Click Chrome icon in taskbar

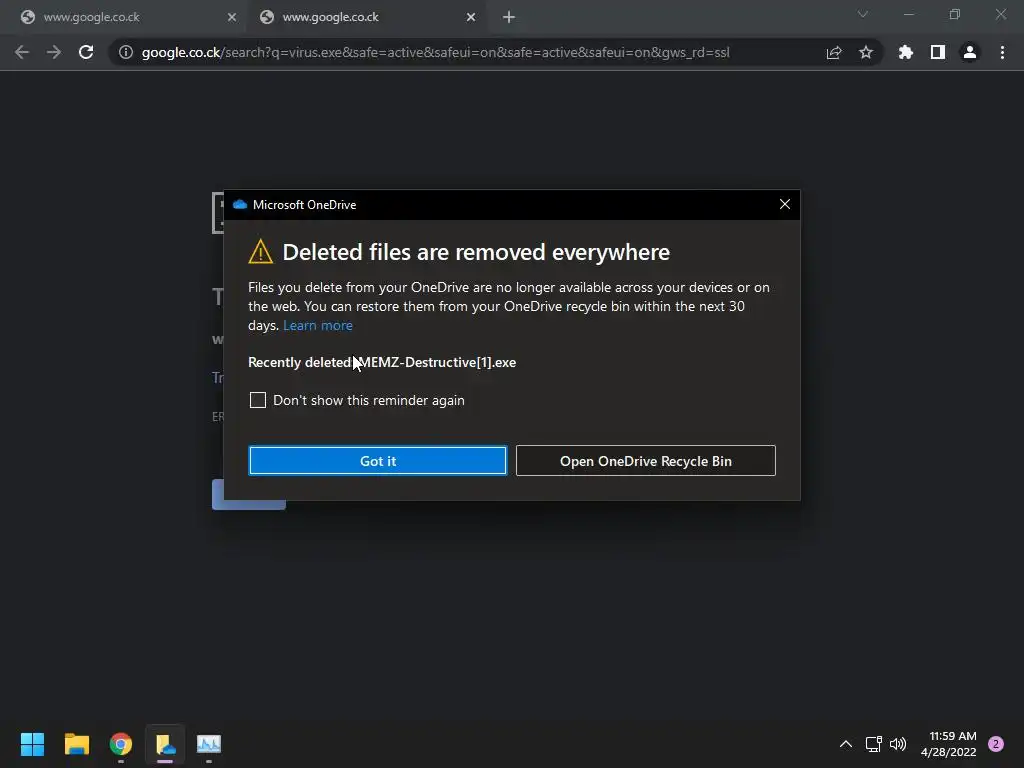[x=121, y=744]
